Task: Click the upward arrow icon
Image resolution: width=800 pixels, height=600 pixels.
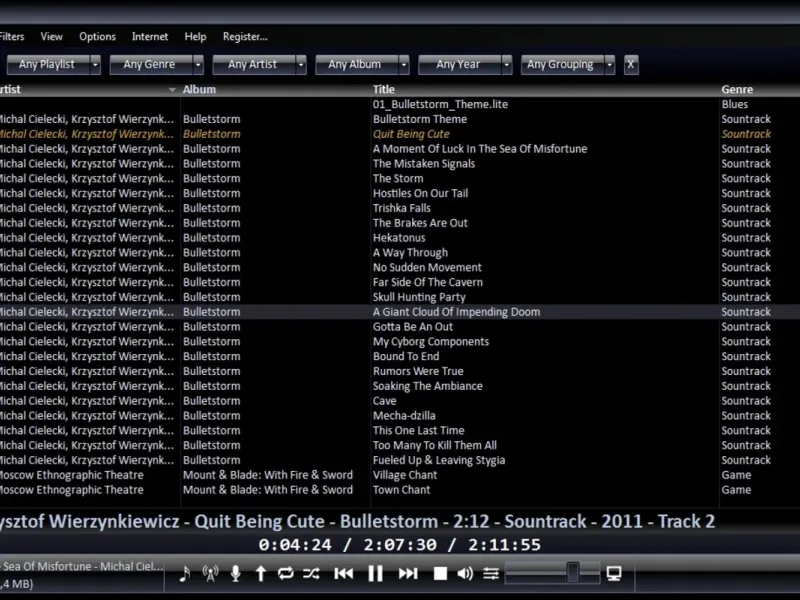Action: click(x=261, y=573)
